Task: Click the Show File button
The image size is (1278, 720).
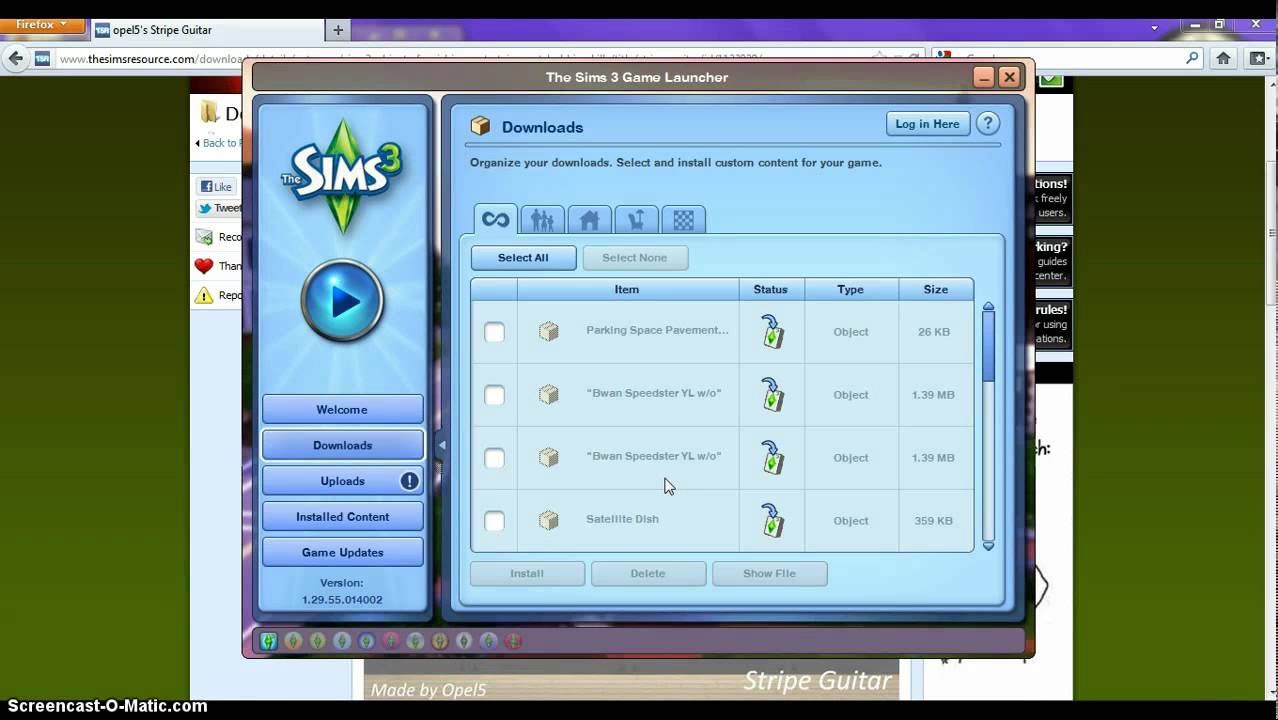Action: tap(769, 573)
